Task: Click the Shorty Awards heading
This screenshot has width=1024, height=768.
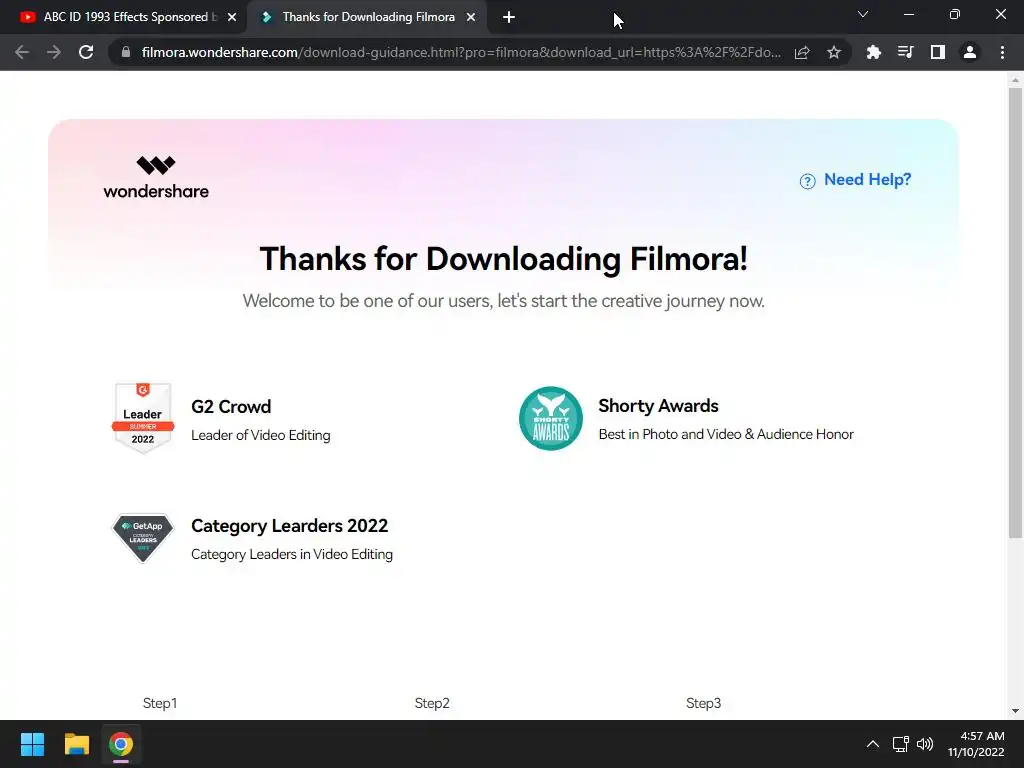Action: point(658,406)
